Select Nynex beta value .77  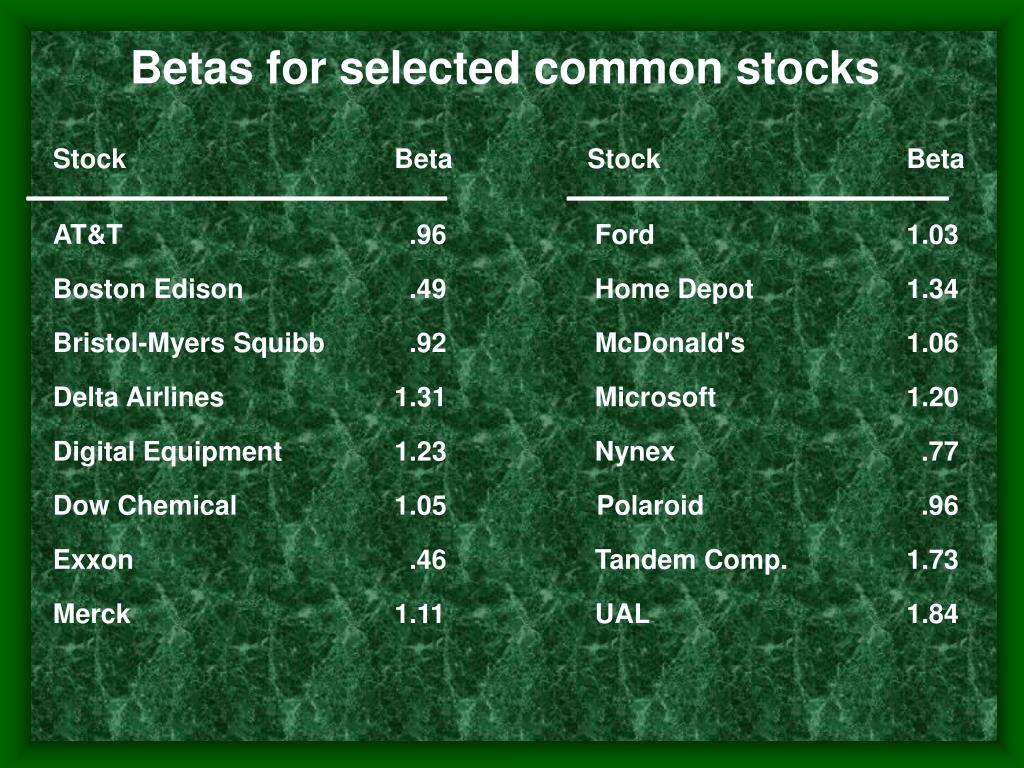pos(940,451)
